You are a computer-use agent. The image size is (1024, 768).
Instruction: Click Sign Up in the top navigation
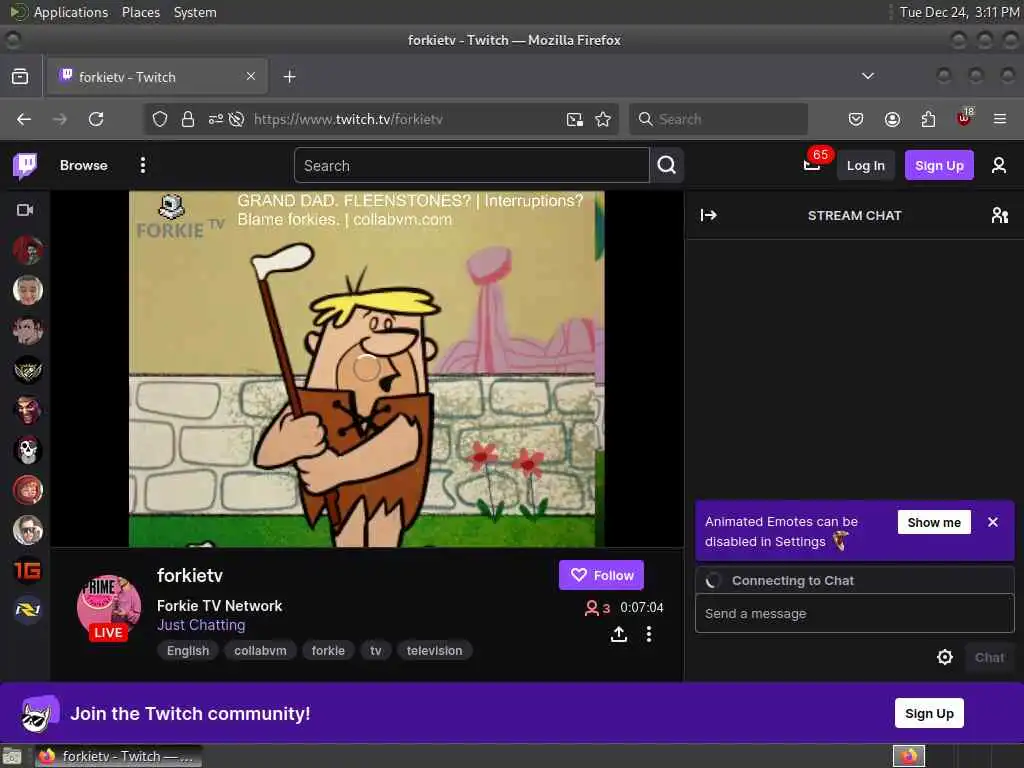(939, 165)
